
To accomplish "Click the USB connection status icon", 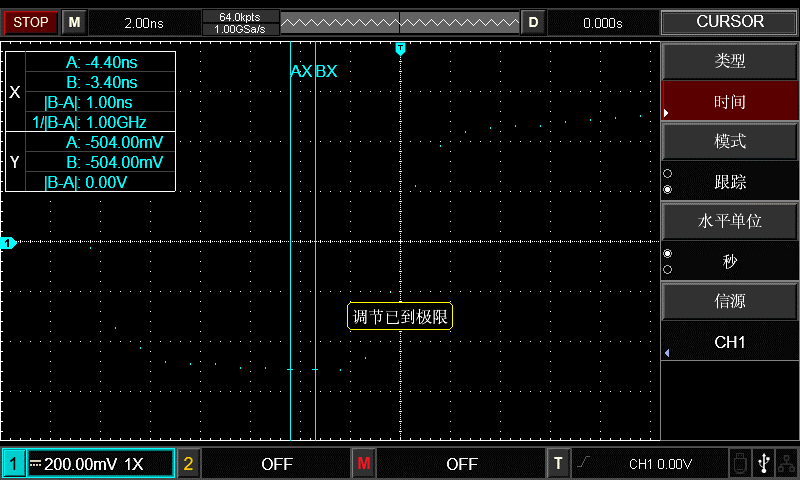I will click(765, 463).
